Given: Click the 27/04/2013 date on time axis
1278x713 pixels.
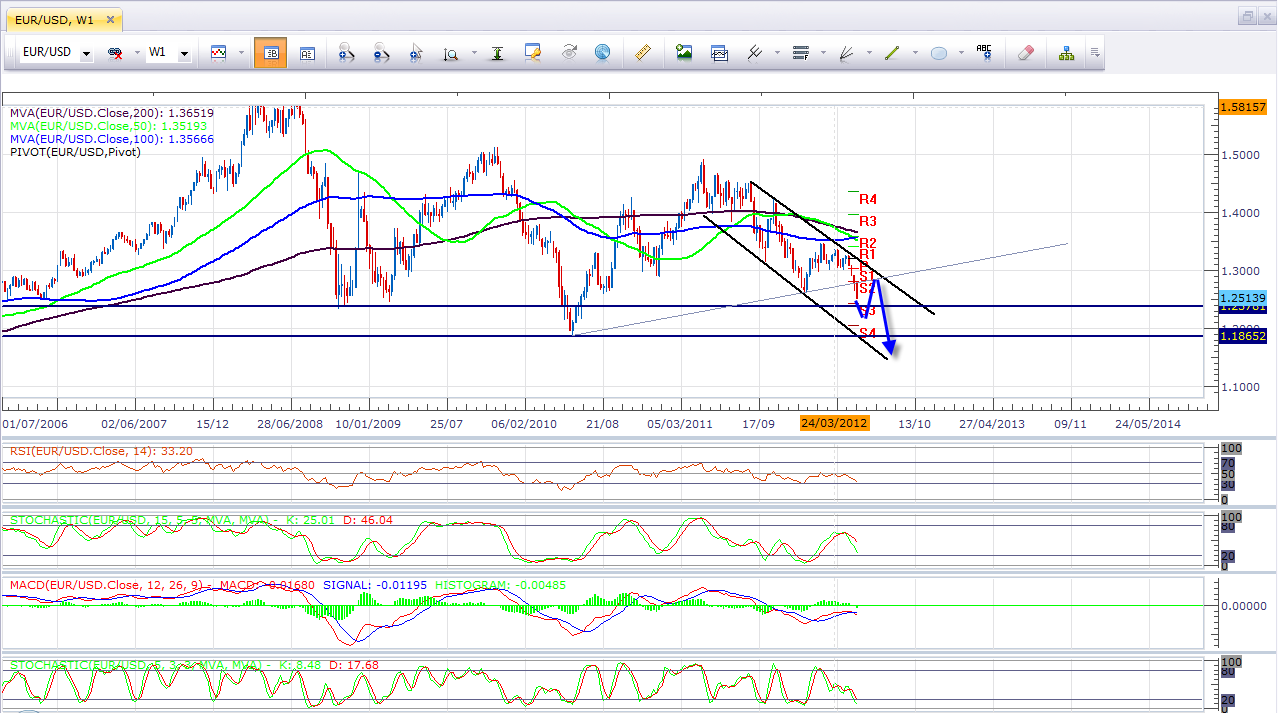Looking at the screenshot, I should 993,424.
